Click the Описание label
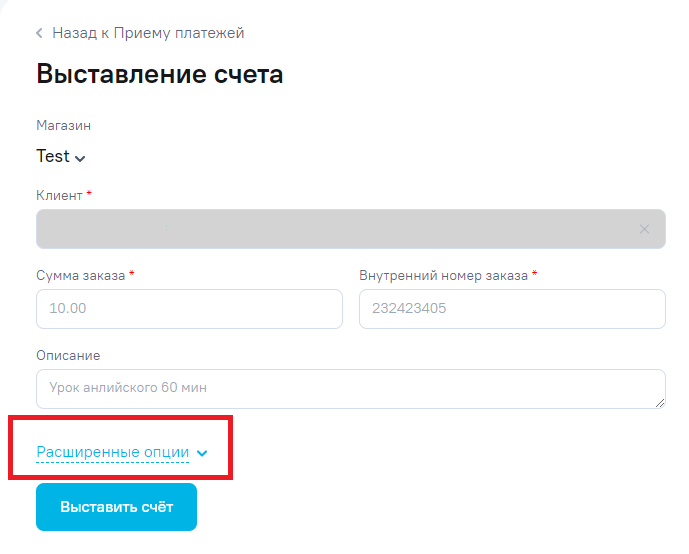The image size is (689, 554). point(68,355)
